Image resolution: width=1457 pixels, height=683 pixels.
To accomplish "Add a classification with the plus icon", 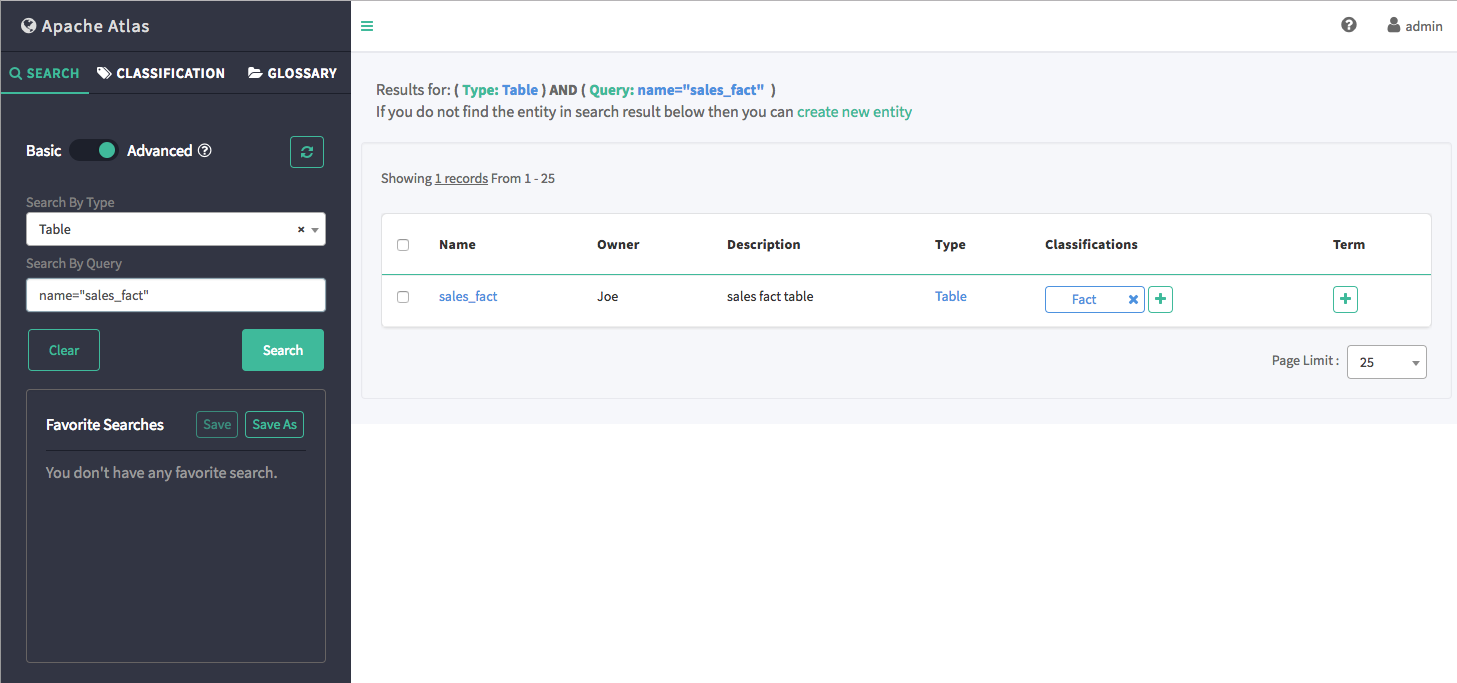I will (x=1160, y=299).
